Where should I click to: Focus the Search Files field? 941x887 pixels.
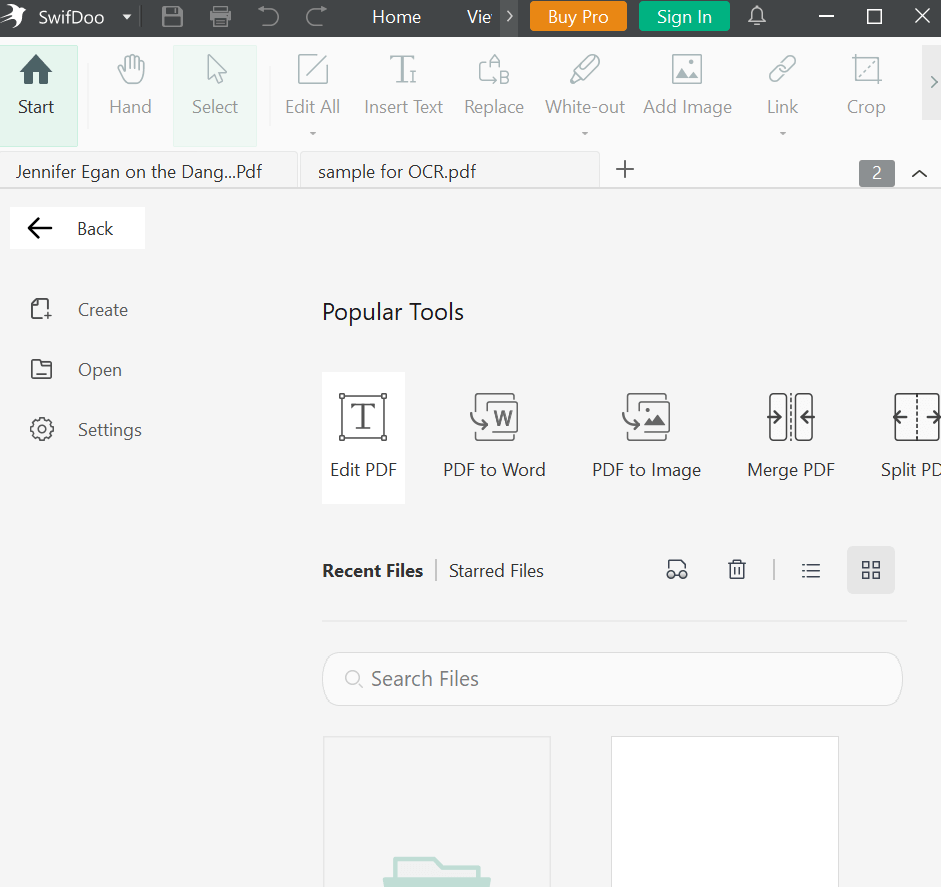[x=612, y=679]
